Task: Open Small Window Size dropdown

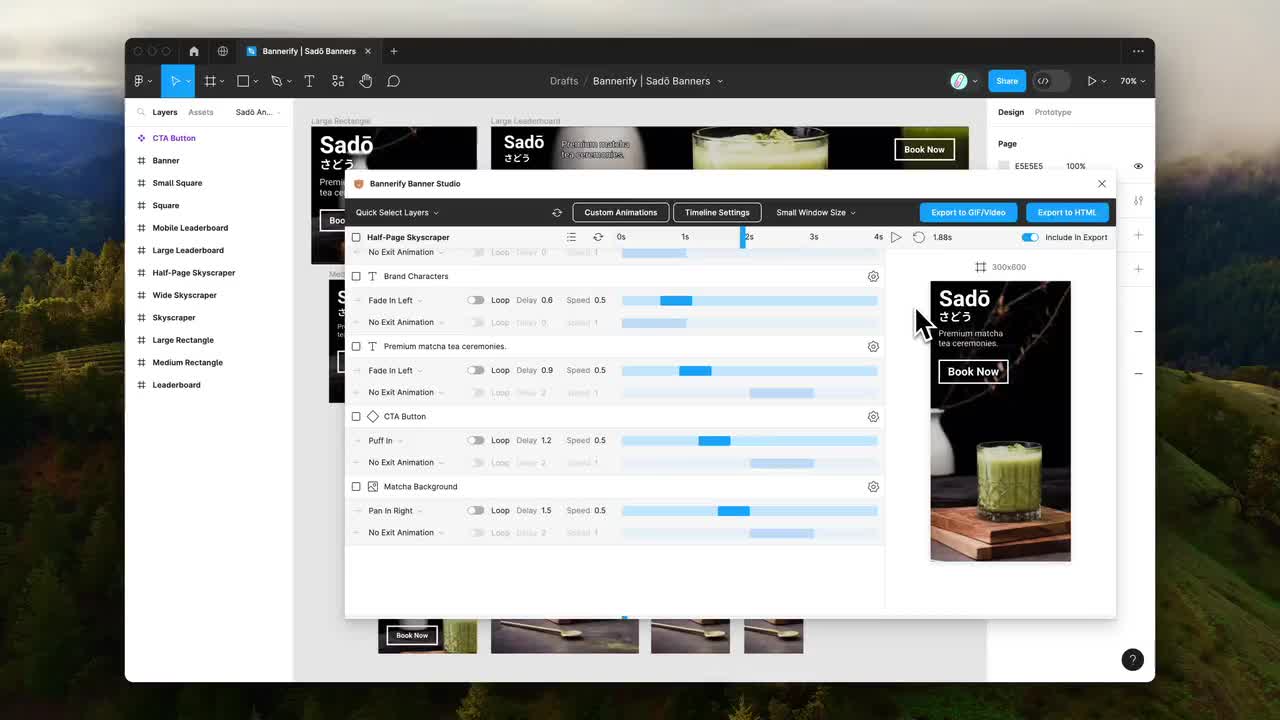Action: point(816,212)
